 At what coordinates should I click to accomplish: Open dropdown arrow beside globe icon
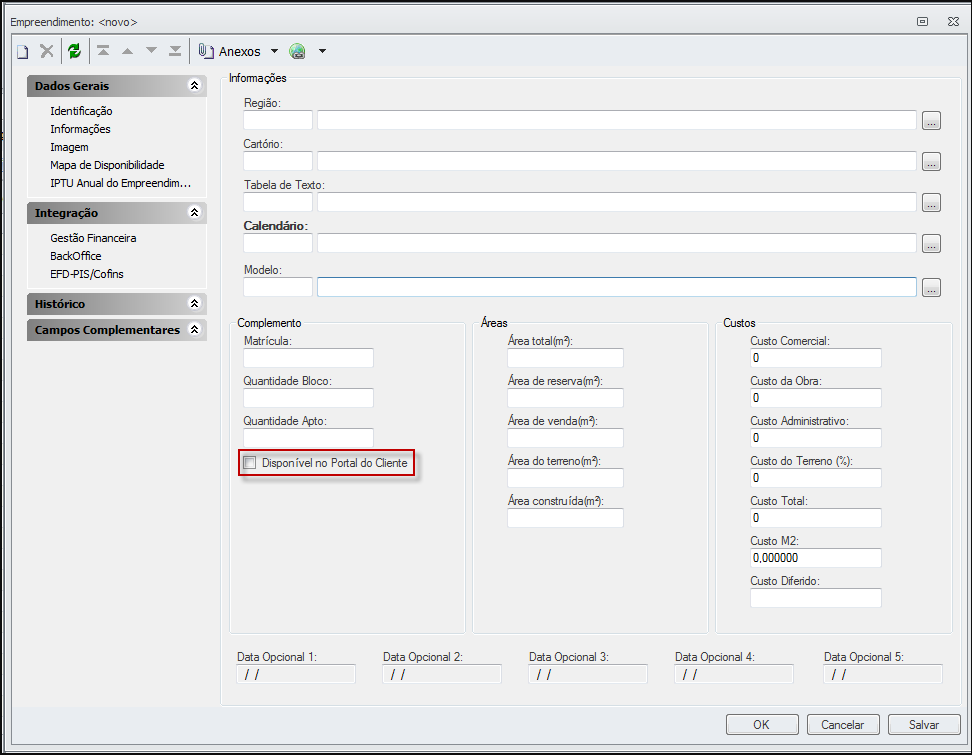(x=322, y=51)
